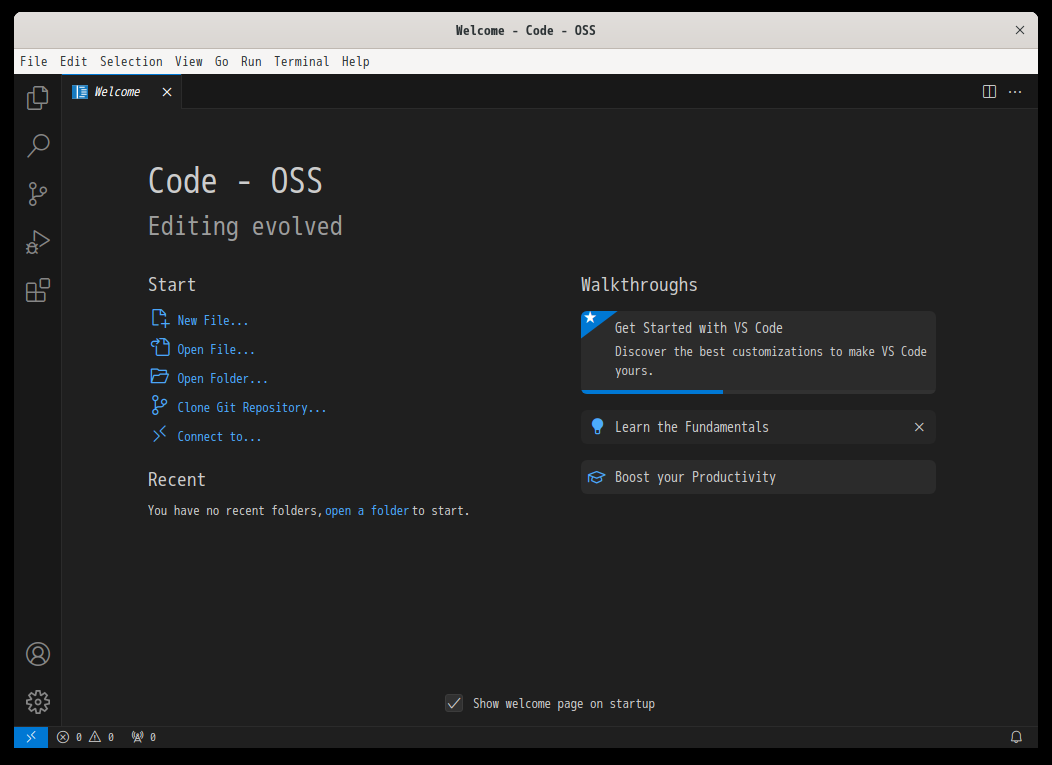Open the Selection menu
Viewport: 1052px width, 765px height.
tap(132, 62)
